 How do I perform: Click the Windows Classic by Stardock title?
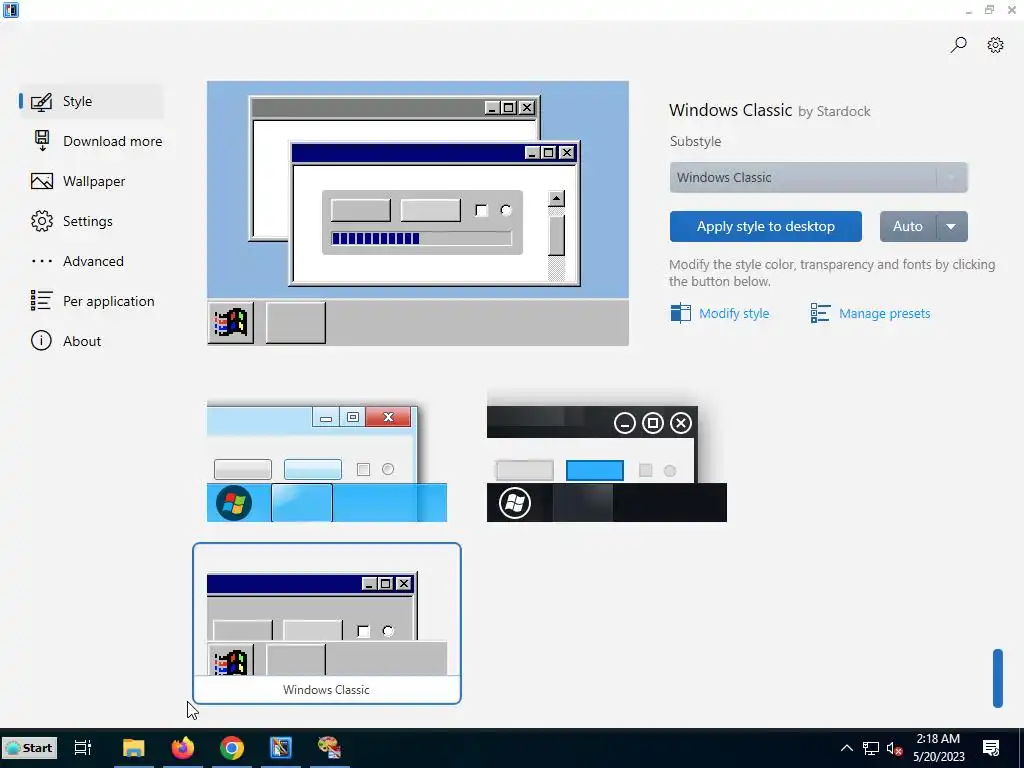point(769,110)
